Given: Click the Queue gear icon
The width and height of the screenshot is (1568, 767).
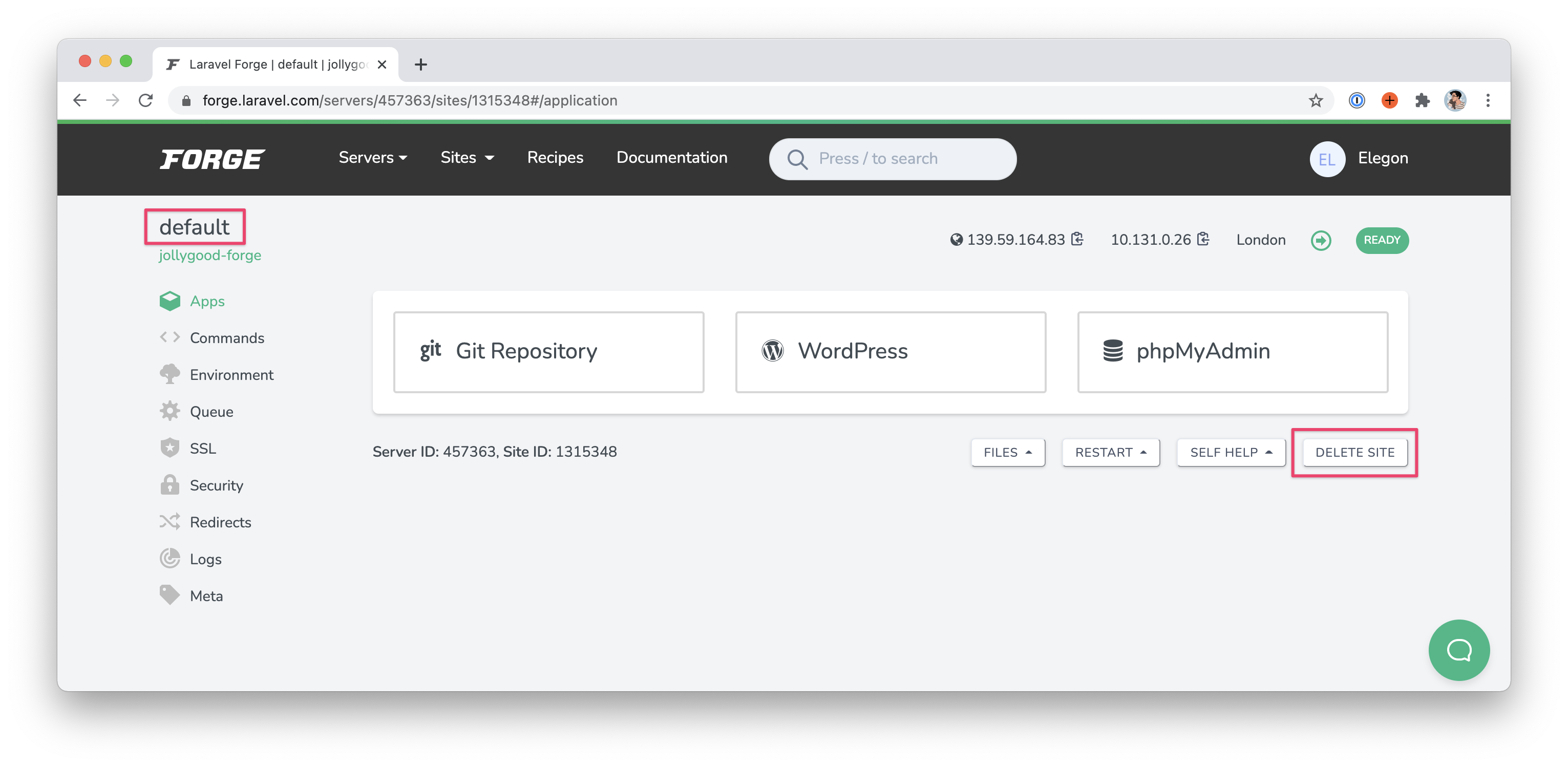Looking at the screenshot, I should 170,411.
